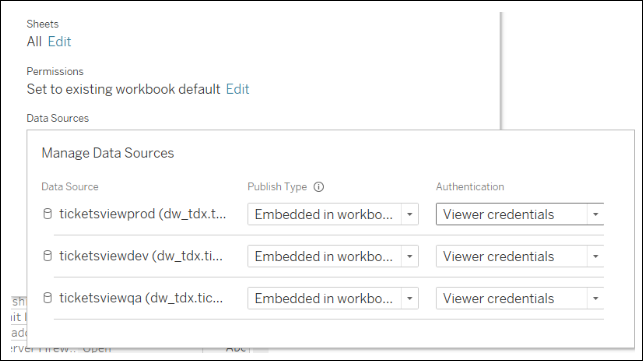
Task: Select the ticketsviewdev data source name
Action: [141, 256]
